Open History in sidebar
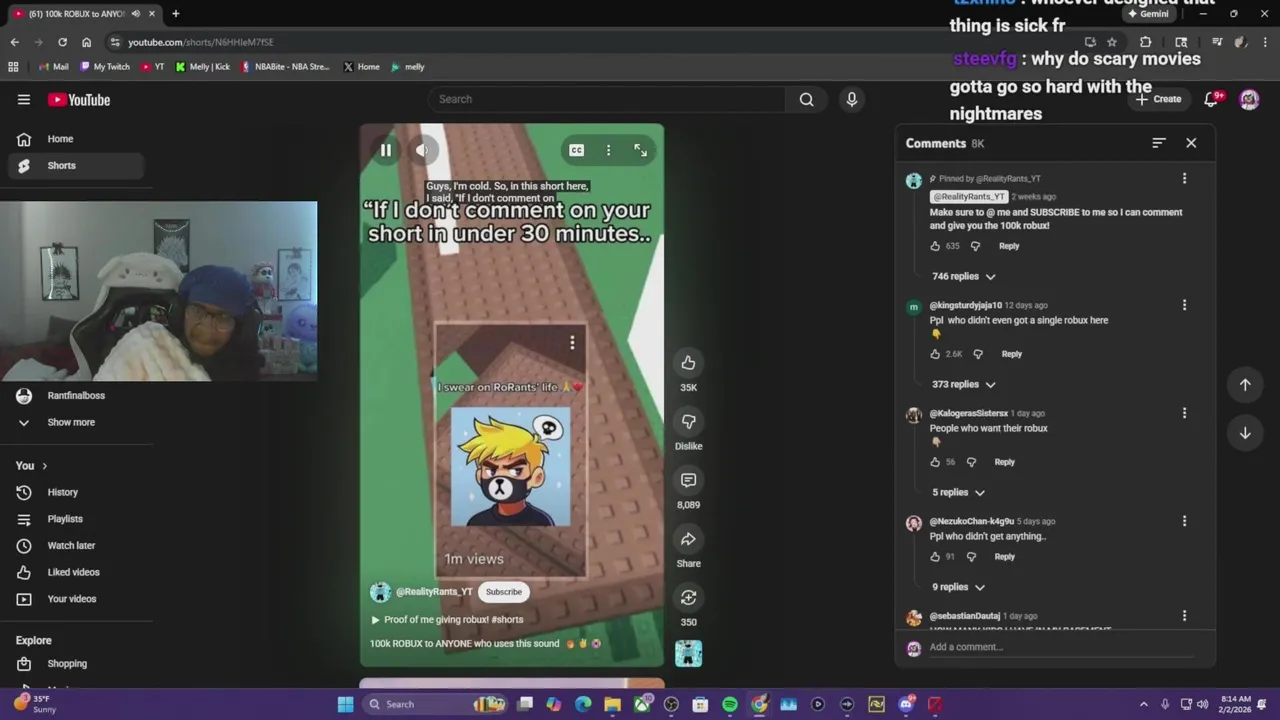This screenshot has height=720, width=1280. click(78, 492)
